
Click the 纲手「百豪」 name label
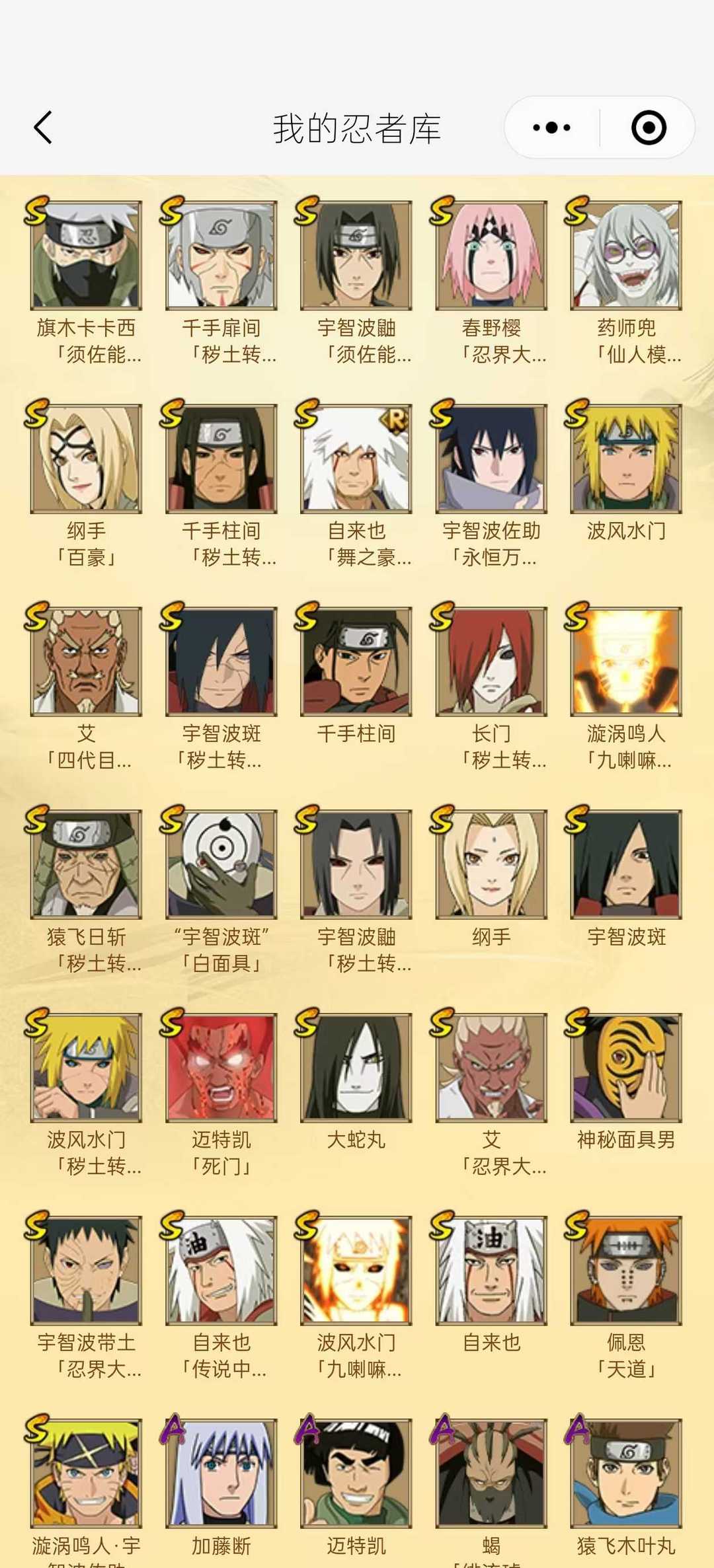pyautogui.click(x=86, y=544)
